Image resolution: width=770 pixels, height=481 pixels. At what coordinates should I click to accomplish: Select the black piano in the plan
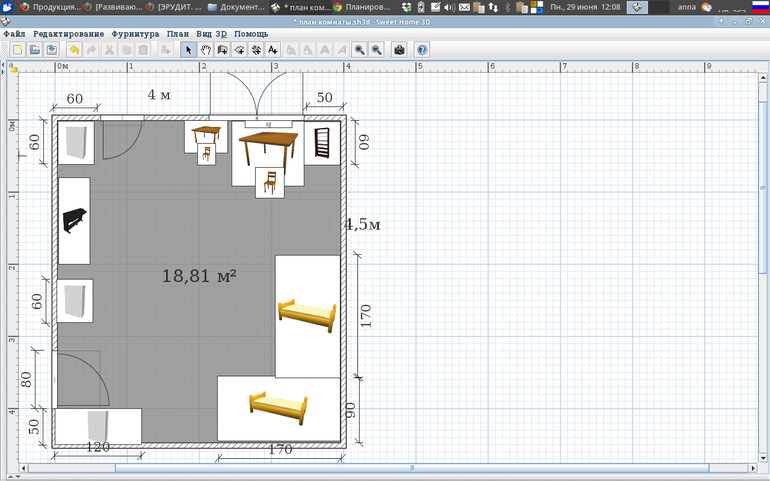tap(75, 221)
